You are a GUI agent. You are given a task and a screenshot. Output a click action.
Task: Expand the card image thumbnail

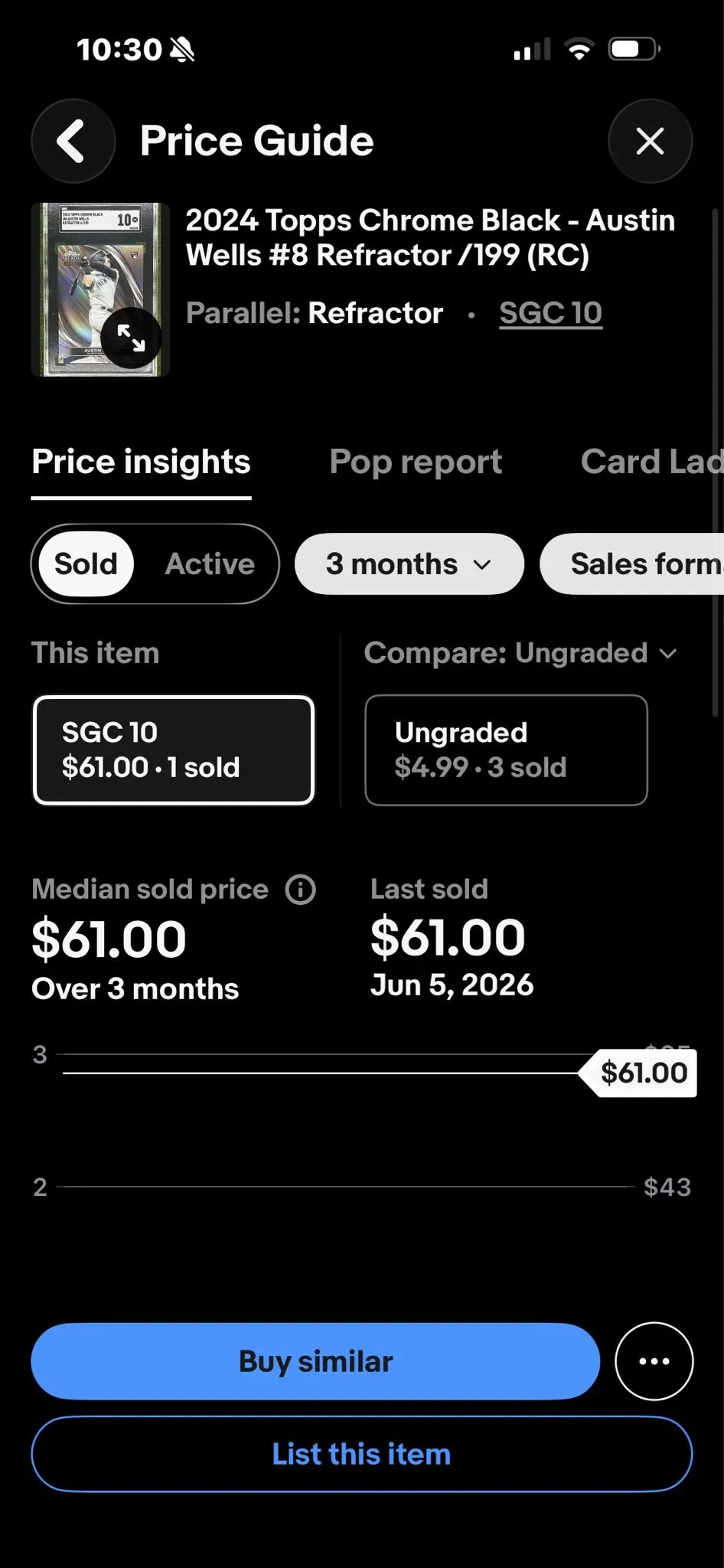131,338
